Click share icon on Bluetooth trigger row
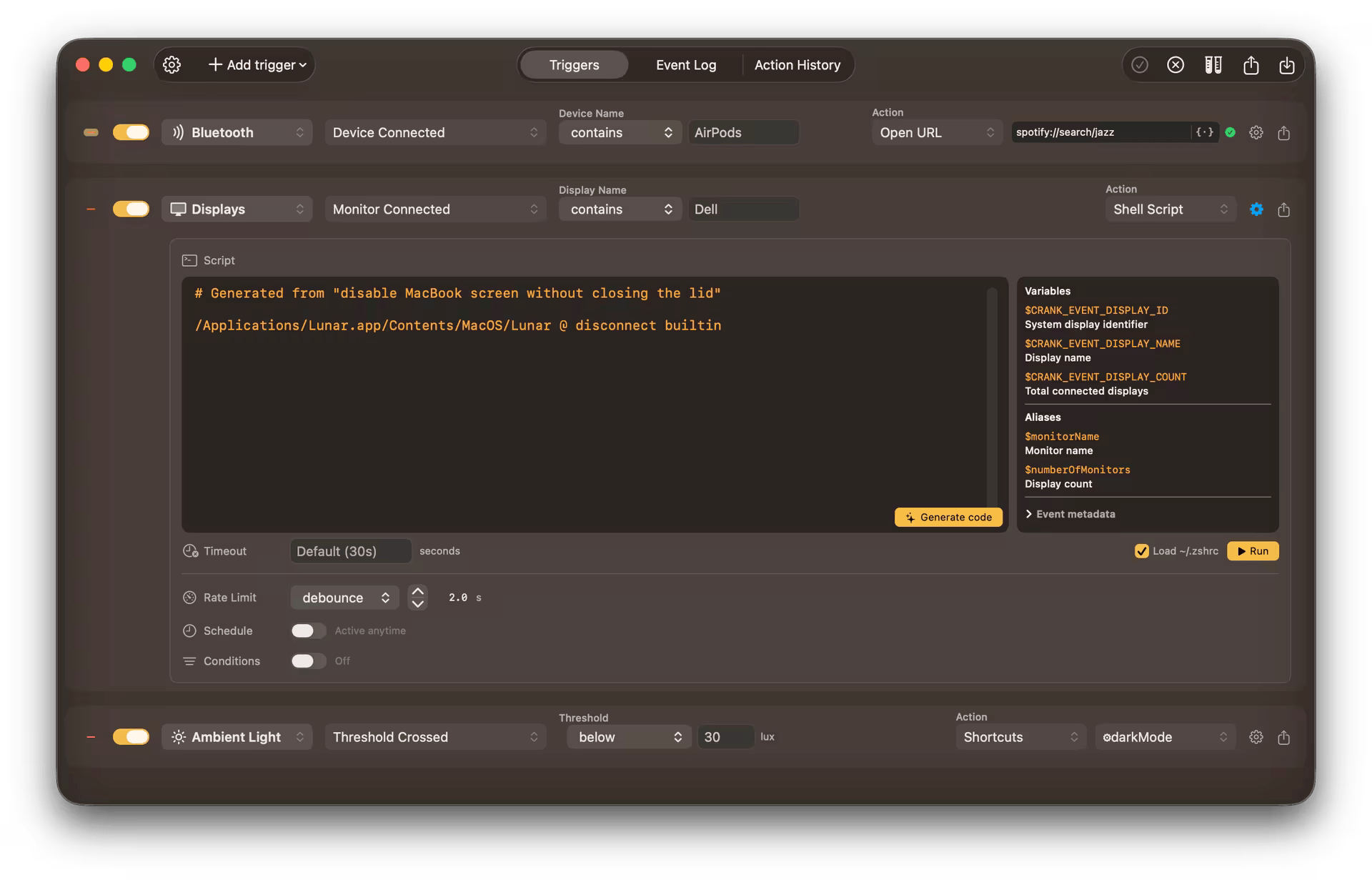The height and width of the screenshot is (880, 1372). [1284, 133]
